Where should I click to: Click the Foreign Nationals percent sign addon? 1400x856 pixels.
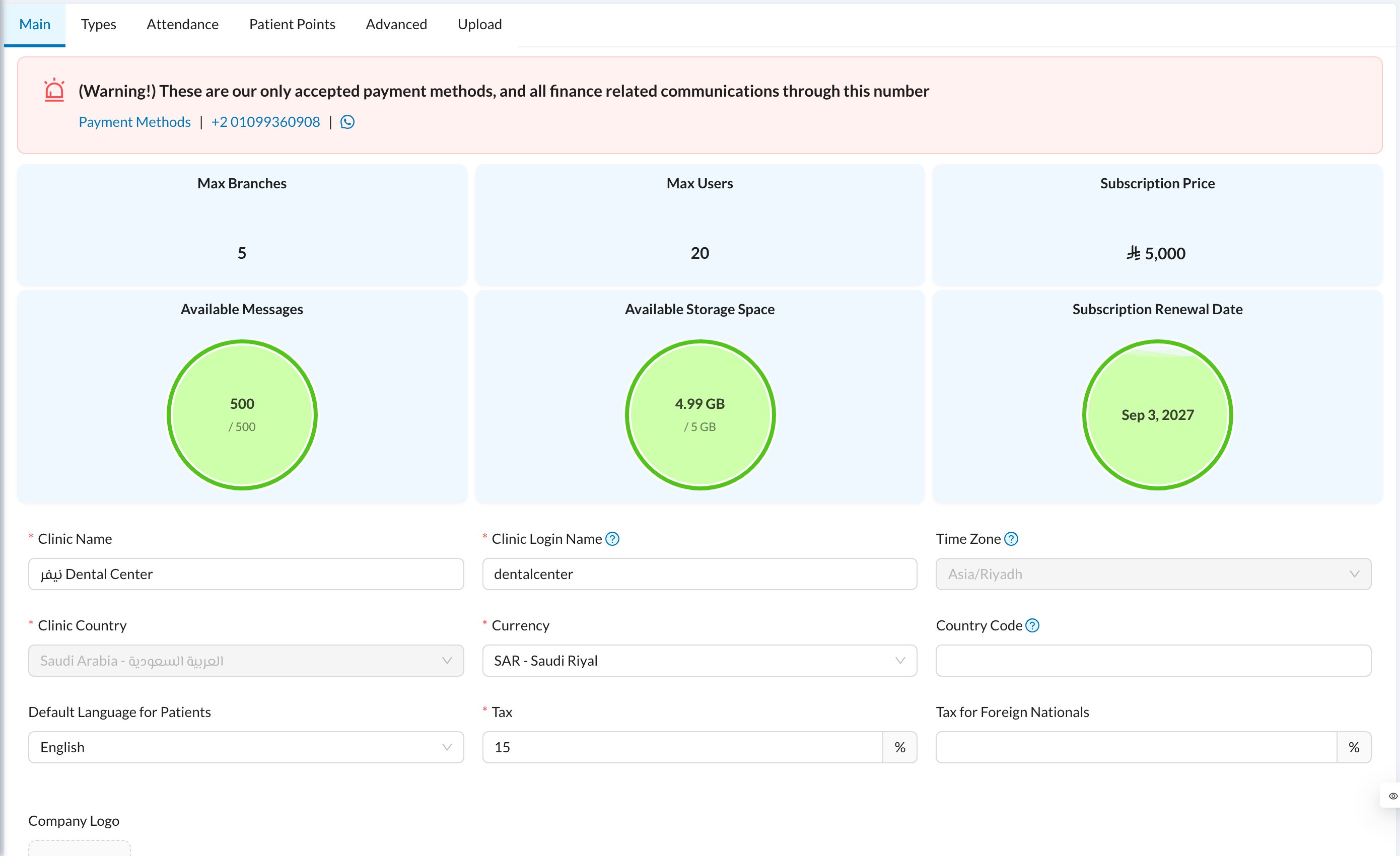point(1354,747)
